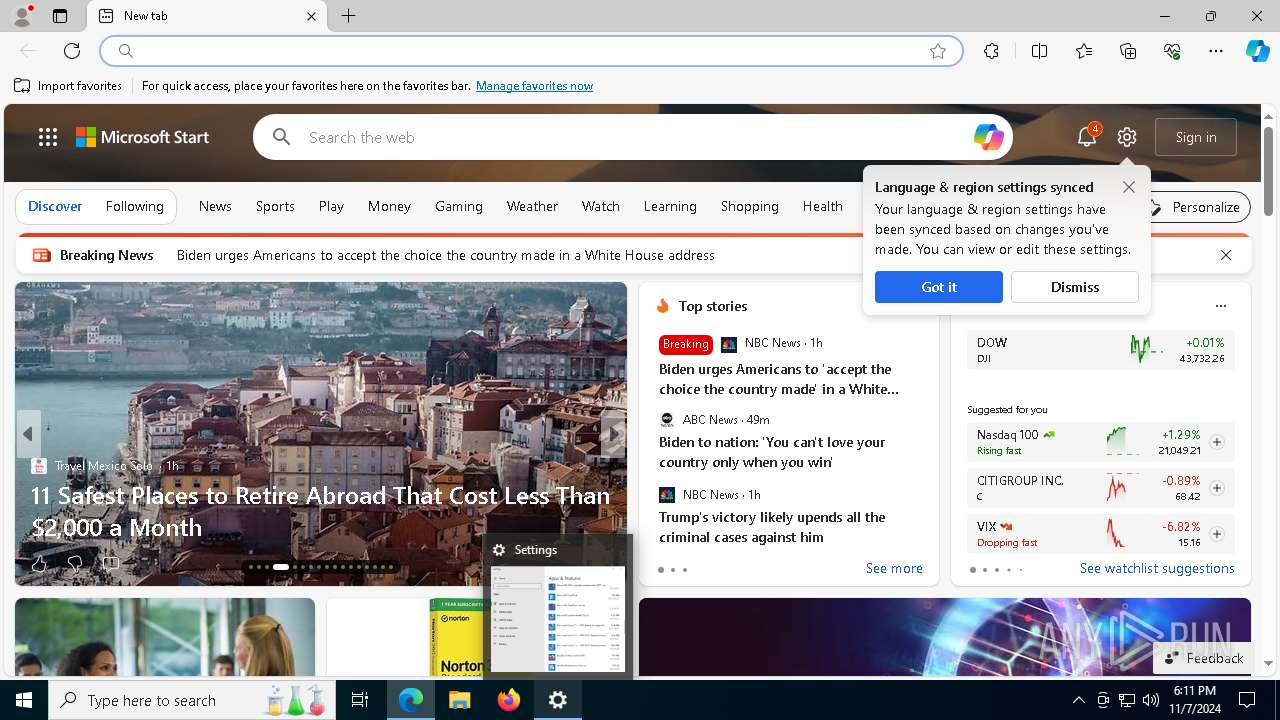This screenshot has width=1280, height=720.
Task: Open the page settings gear icon
Action: (1127, 137)
